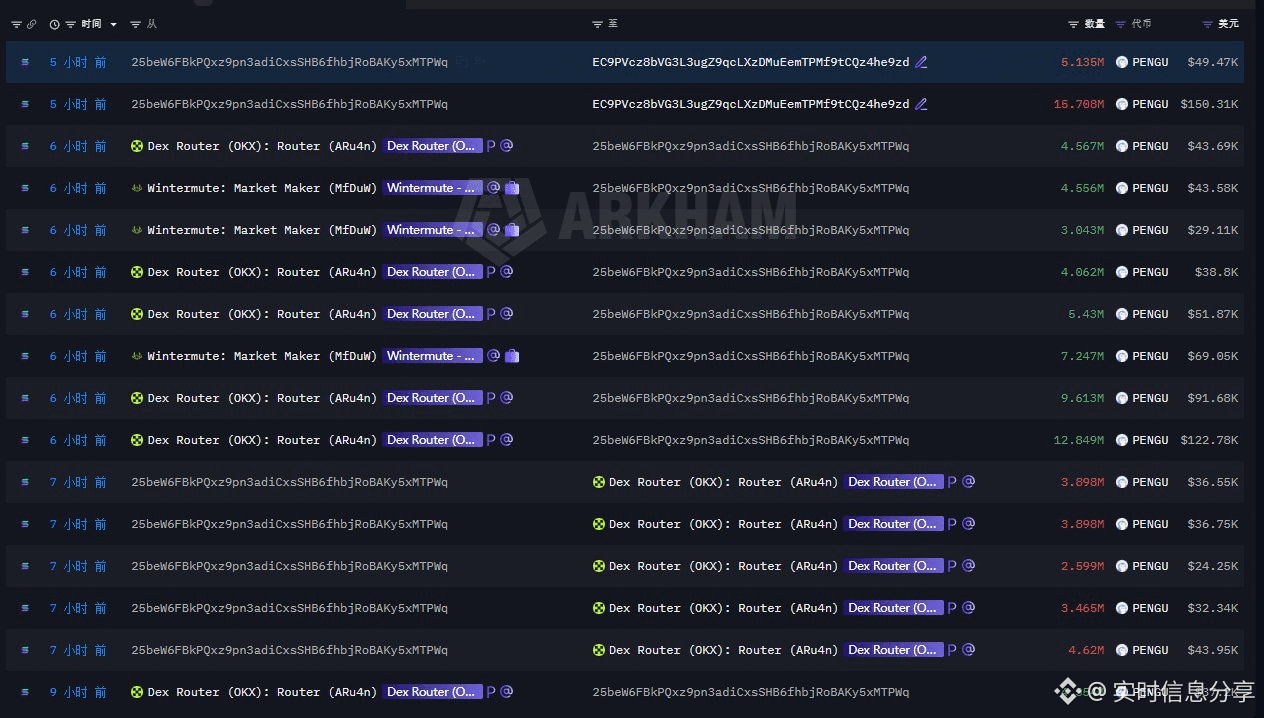Open the filter icon for the 从 column
The width and height of the screenshot is (1264, 718).
tap(137, 24)
